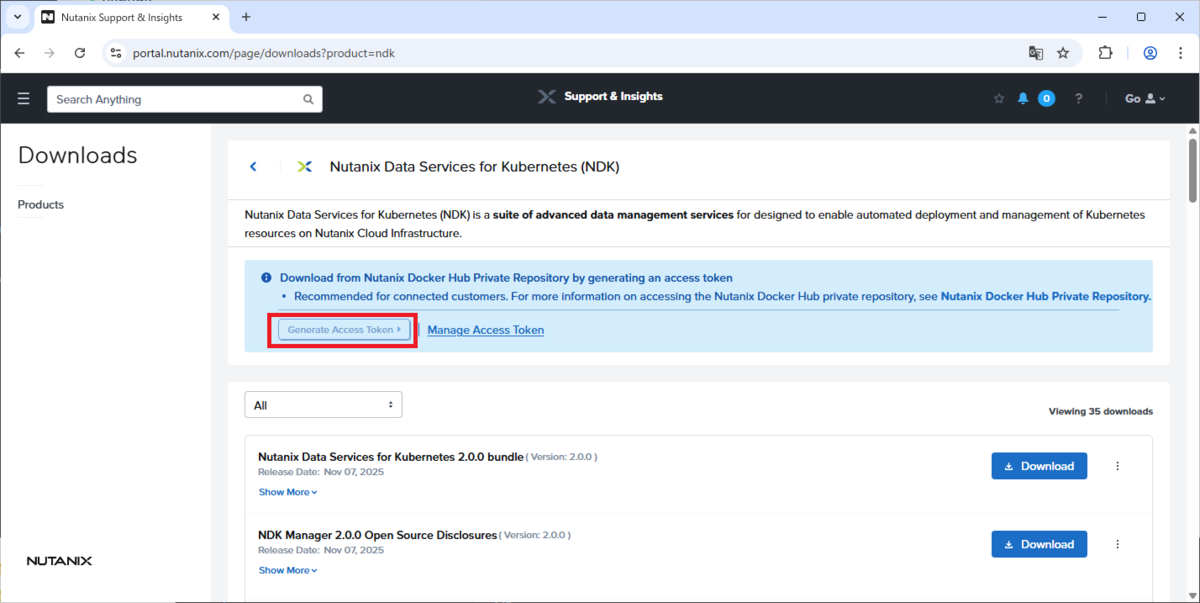This screenshot has width=1200, height=603.
Task: Click the info icon in blue banner
Action: 266,278
